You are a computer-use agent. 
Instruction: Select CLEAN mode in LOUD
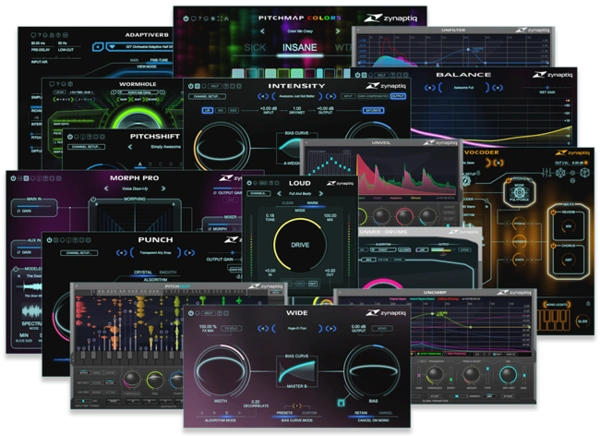click(288, 202)
